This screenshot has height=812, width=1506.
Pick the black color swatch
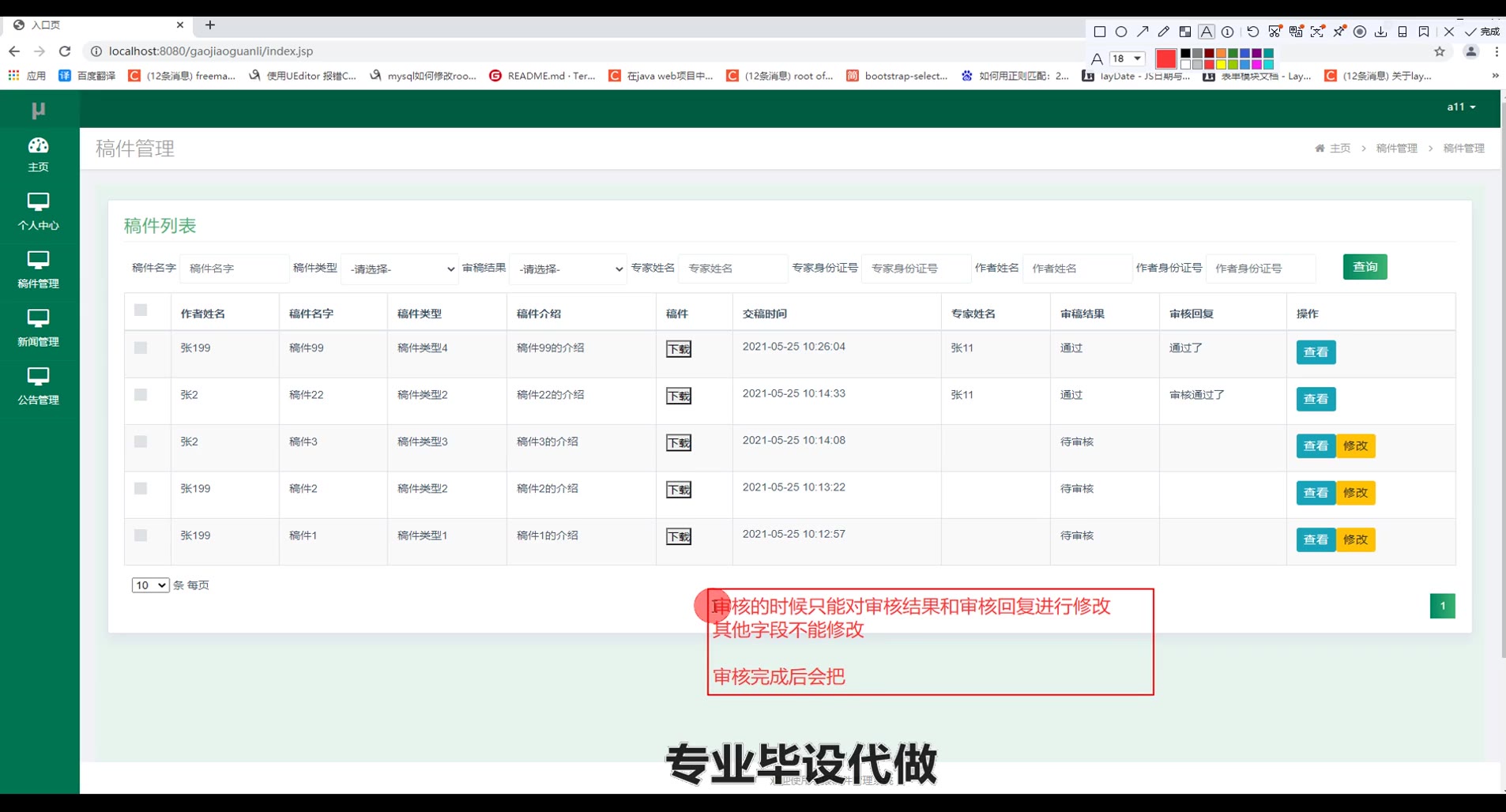[x=1185, y=53]
